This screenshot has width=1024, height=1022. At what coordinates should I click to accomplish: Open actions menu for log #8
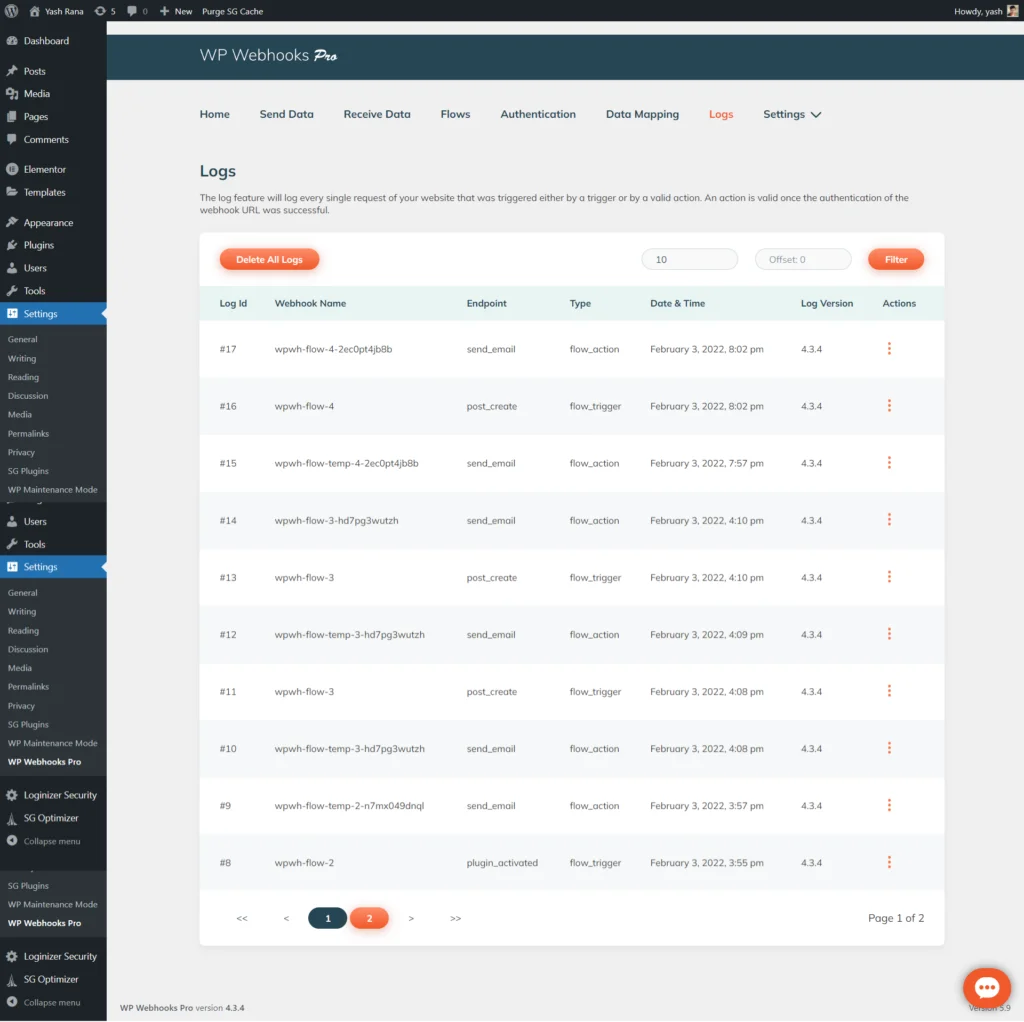coord(889,863)
